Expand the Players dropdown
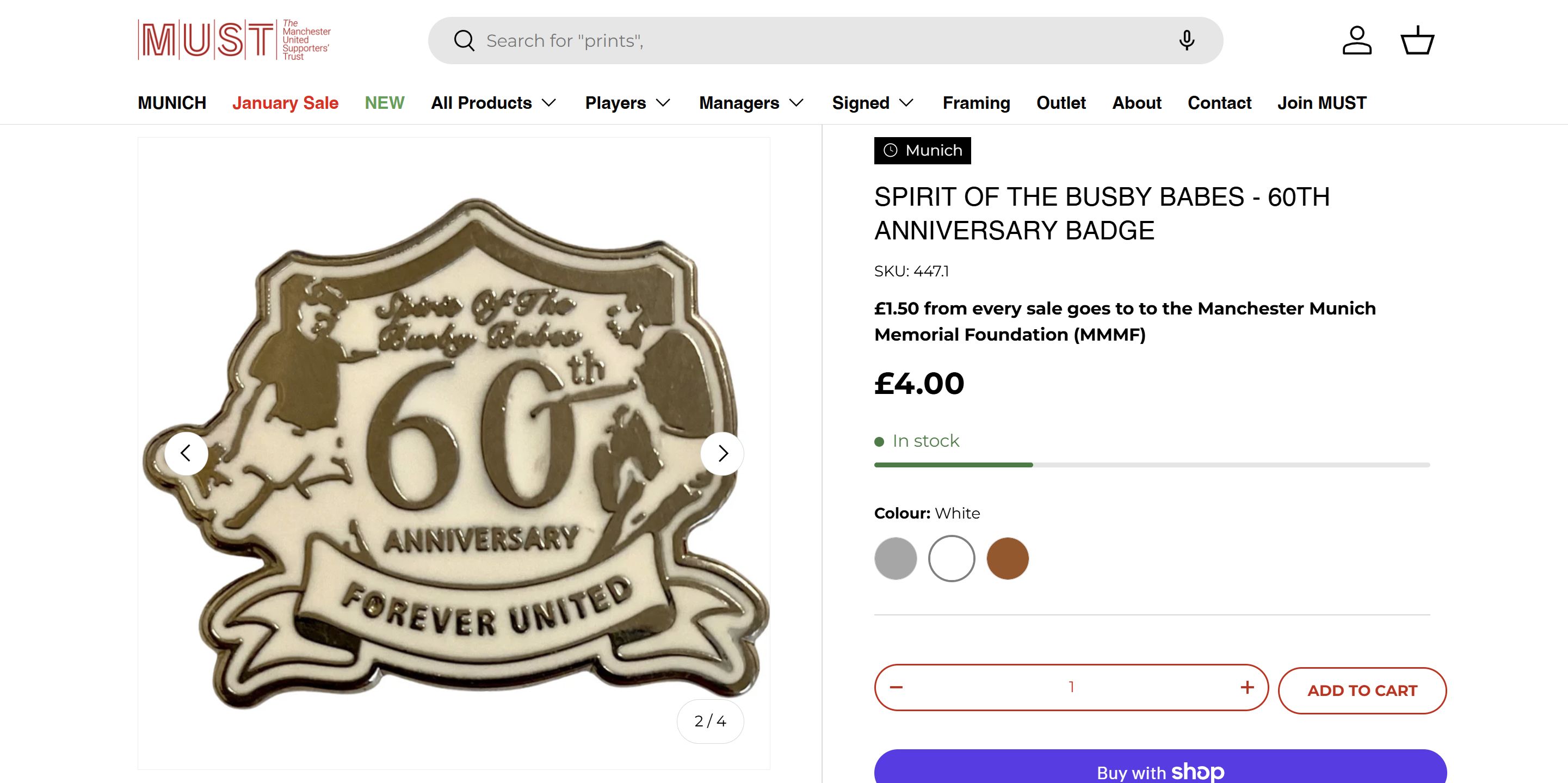Image resolution: width=1568 pixels, height=783 pixels. (x=627, y=103)
